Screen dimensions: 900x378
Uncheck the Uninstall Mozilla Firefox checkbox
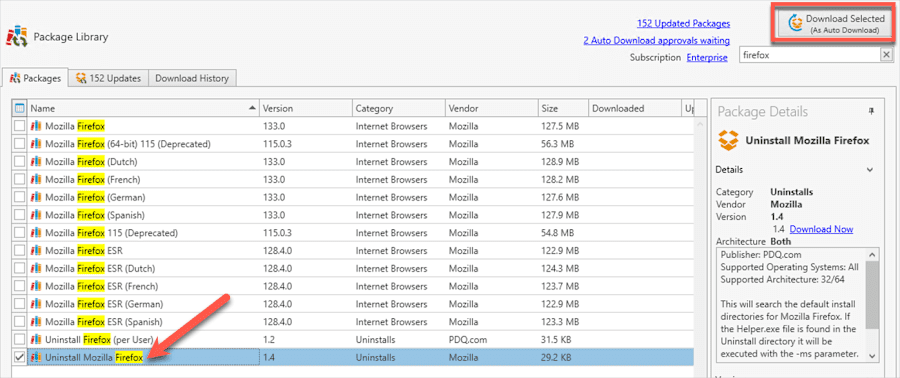pyautogui.click(x=20, y=357)
